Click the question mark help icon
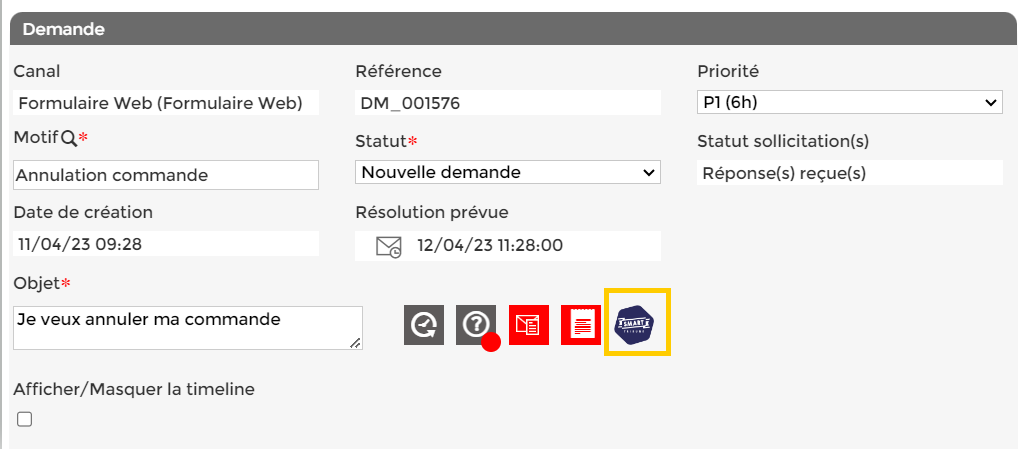 [476, 324]
